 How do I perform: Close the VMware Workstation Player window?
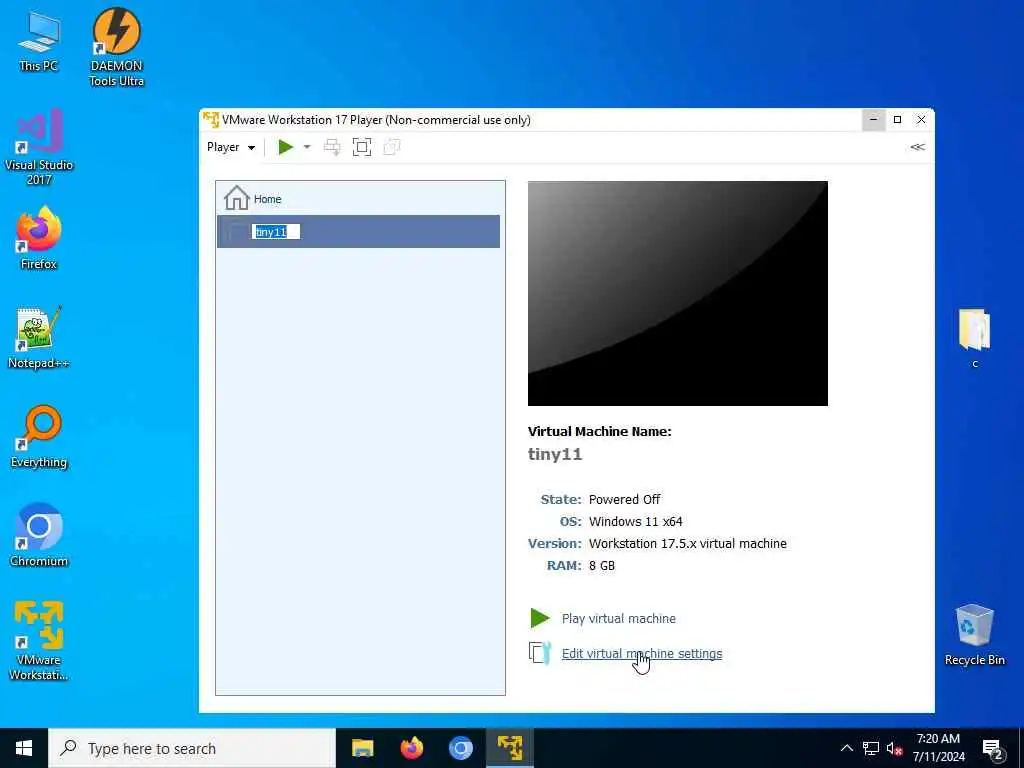point(921,120)
